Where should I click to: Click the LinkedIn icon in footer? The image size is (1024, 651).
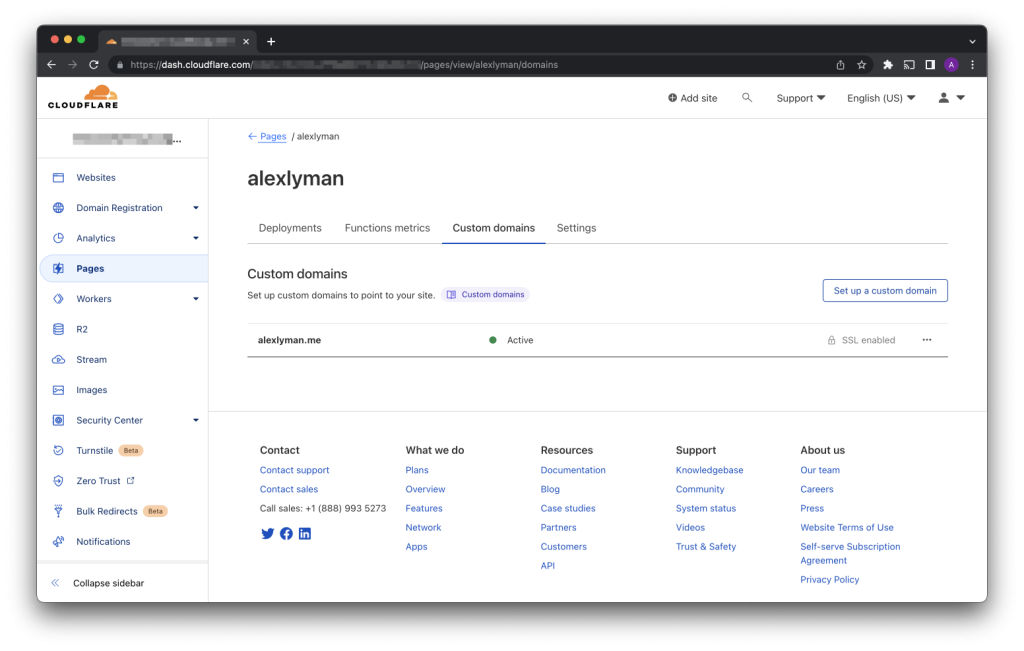[x=305, y=534]
